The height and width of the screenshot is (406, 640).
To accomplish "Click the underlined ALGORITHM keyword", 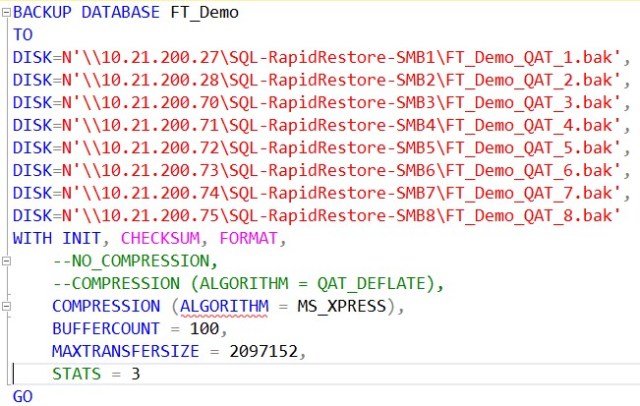I will pyautogui.click(x=224, y=306).
